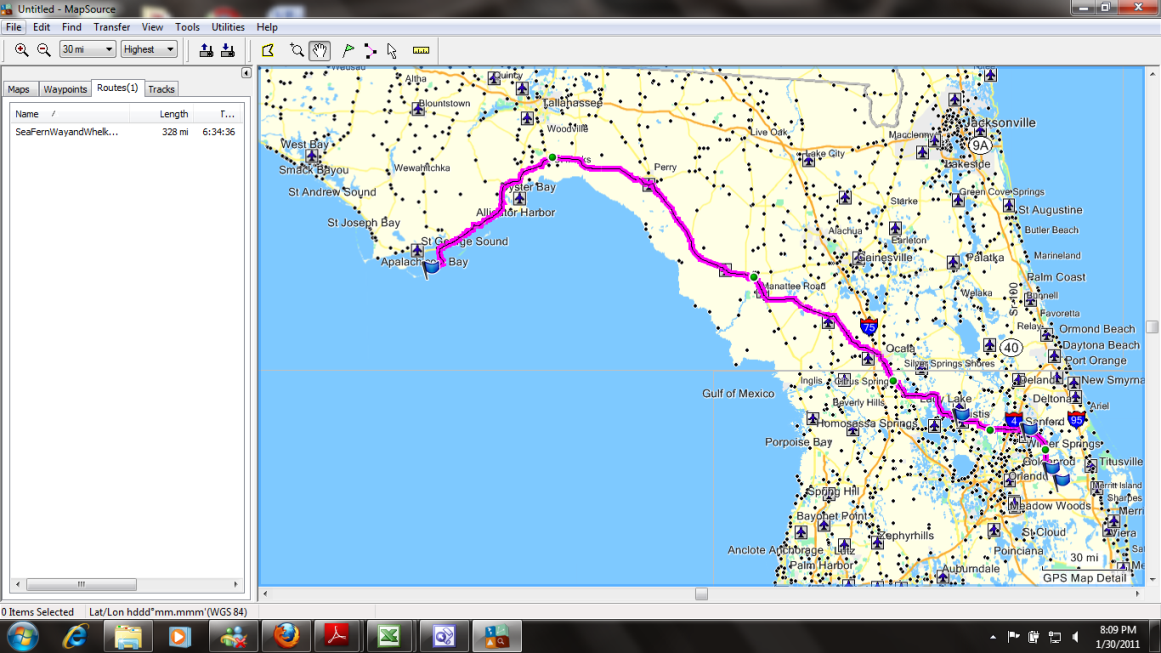Select the Route tool
1161x653 pixels.
(370, 50)
